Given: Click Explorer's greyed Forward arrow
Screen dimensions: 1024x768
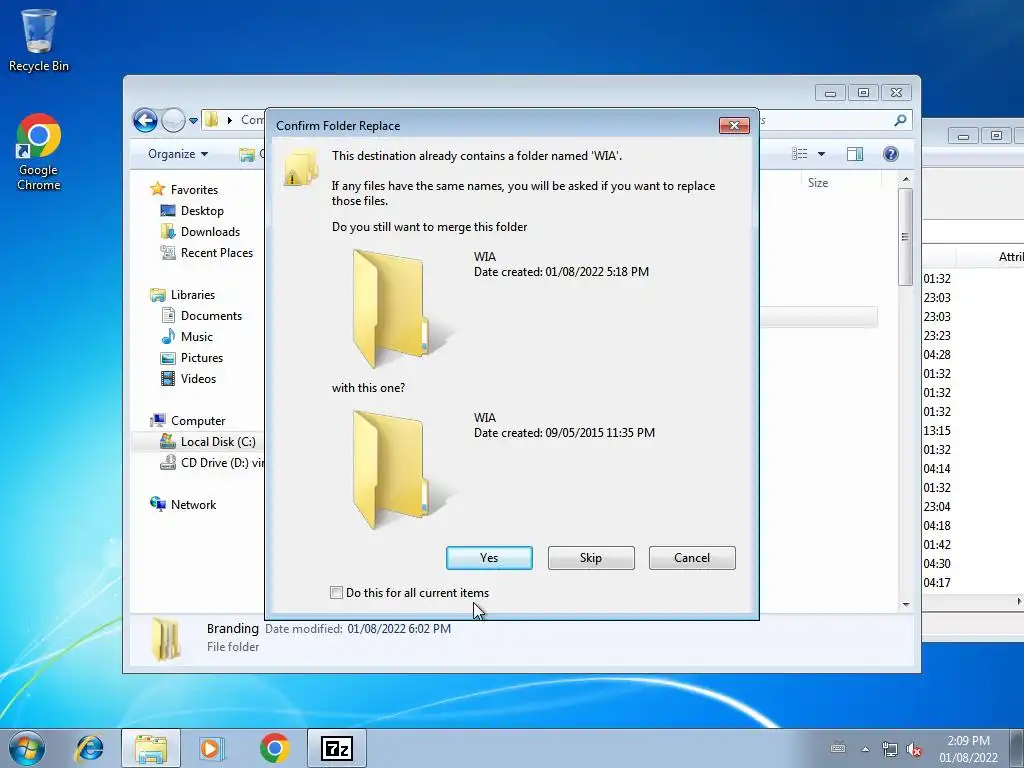Looking at the screenshot, I should point(173,120).
